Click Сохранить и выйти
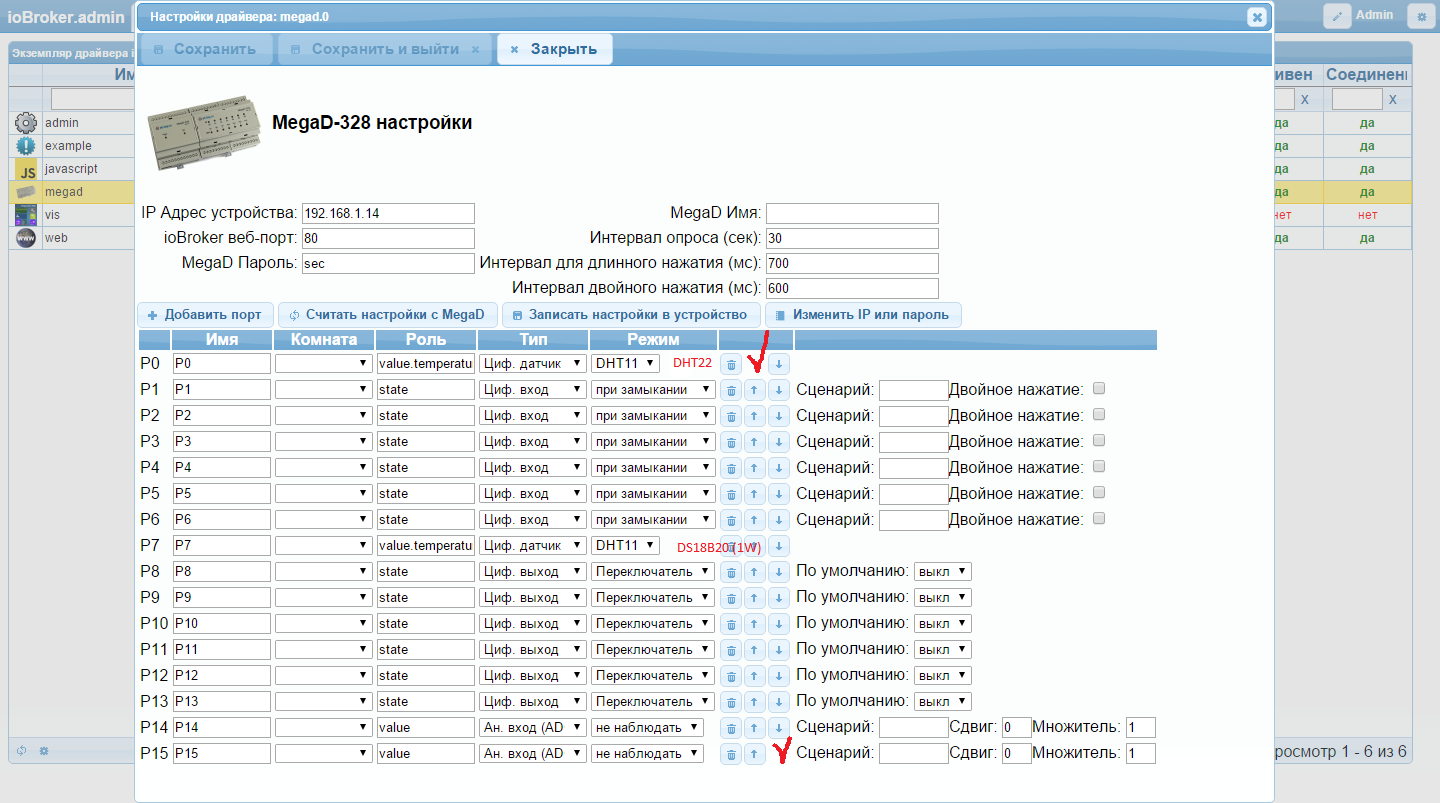 tap(385, 49)
